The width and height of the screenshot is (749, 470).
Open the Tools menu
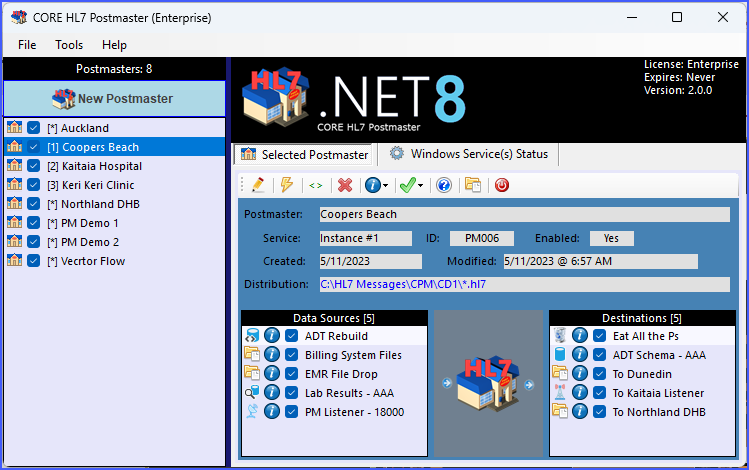tap(69, 45)
